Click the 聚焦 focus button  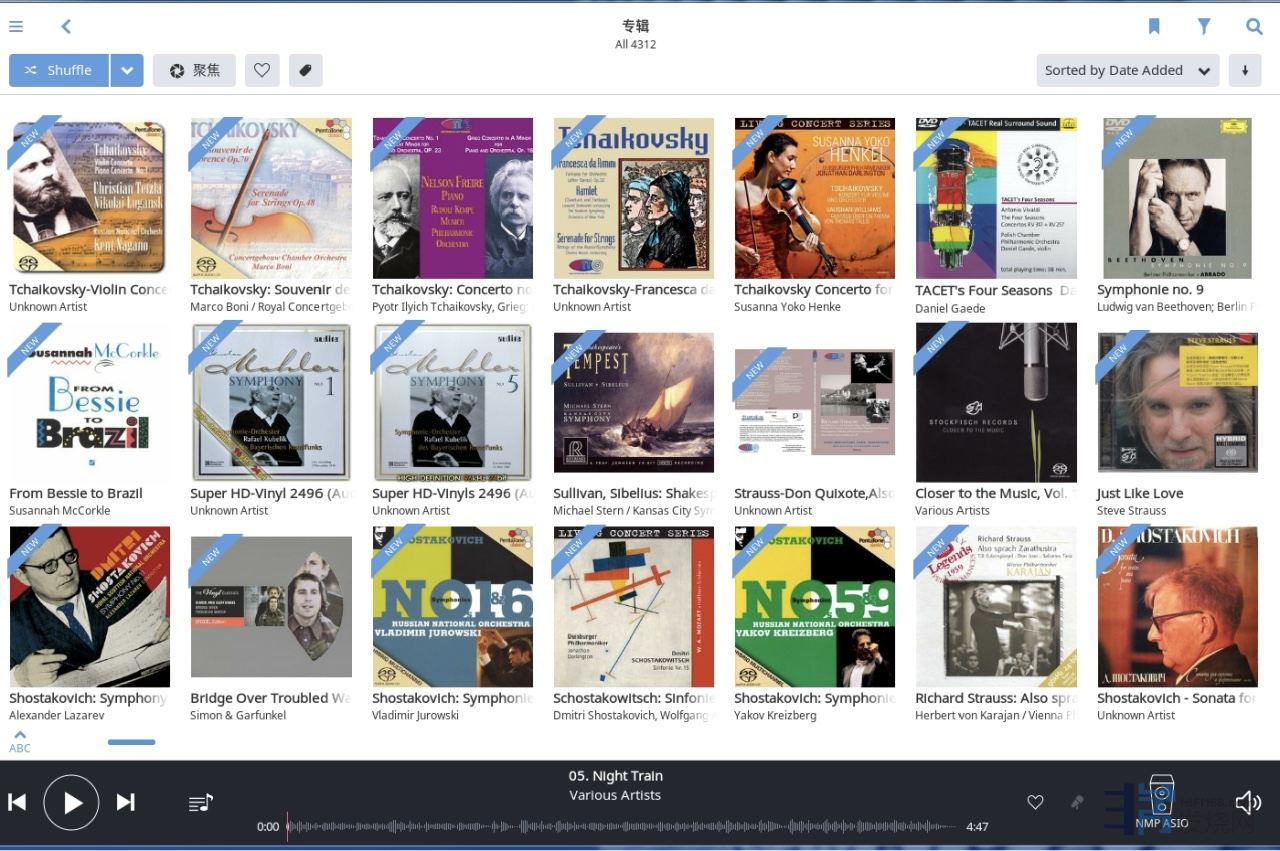point(194,70)
